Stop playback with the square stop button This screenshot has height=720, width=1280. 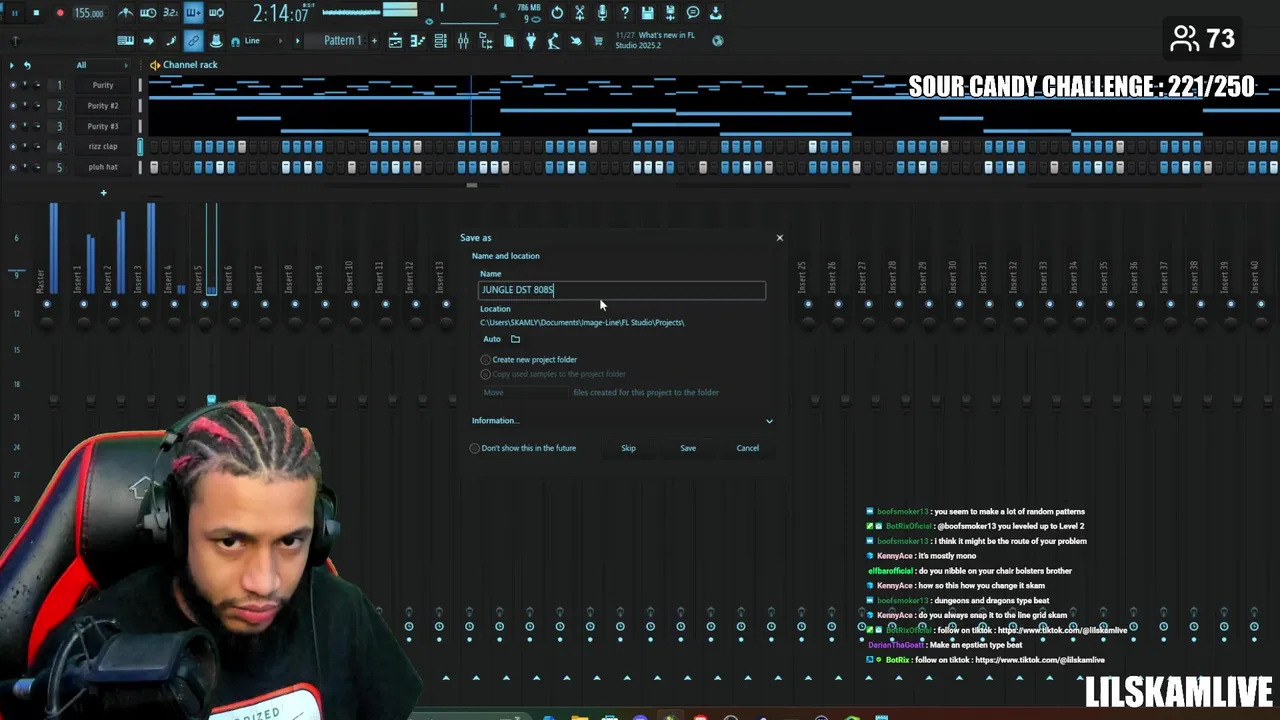click(36, 13)
